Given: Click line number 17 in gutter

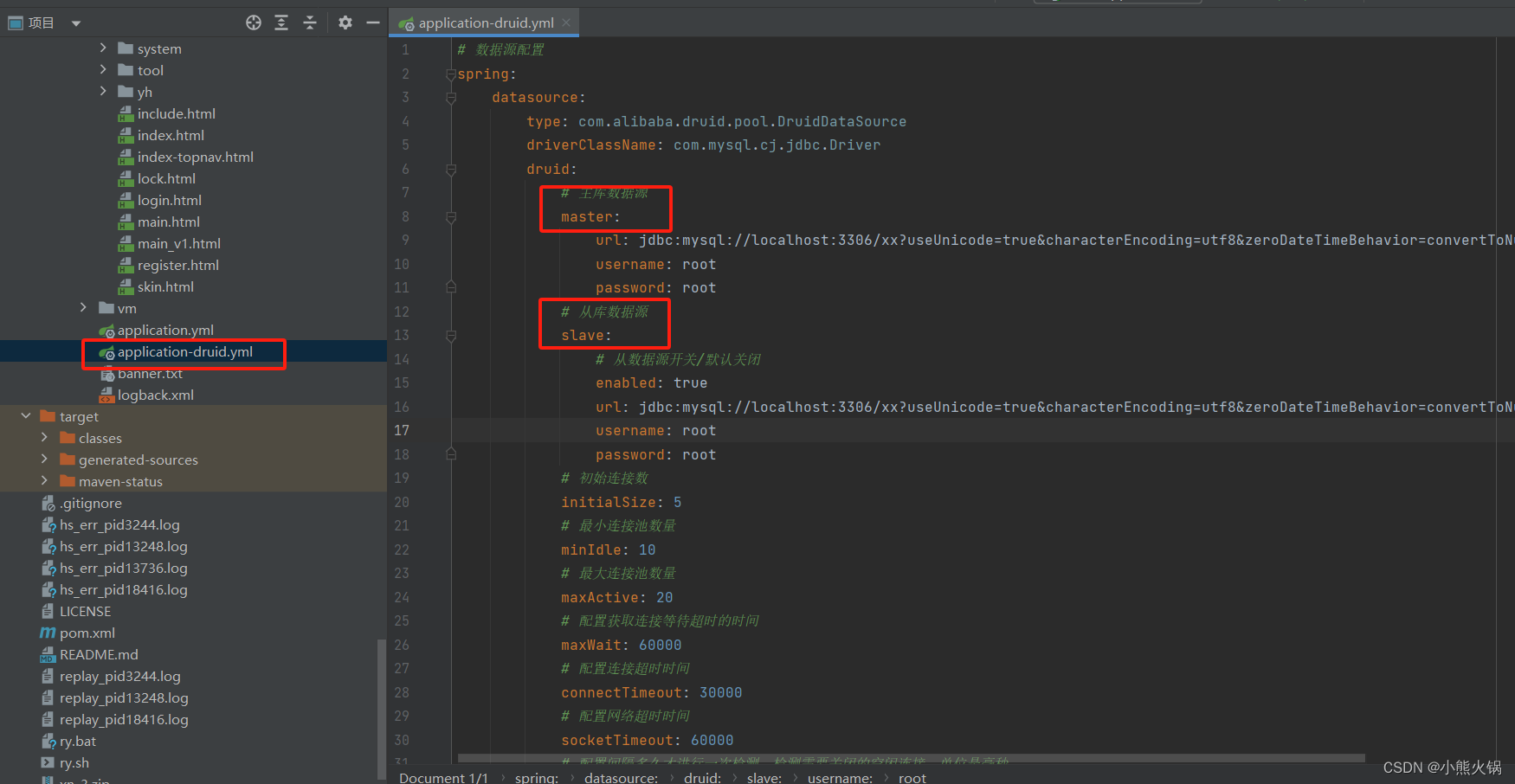Looking at the screenshot, I should point(402,430).
